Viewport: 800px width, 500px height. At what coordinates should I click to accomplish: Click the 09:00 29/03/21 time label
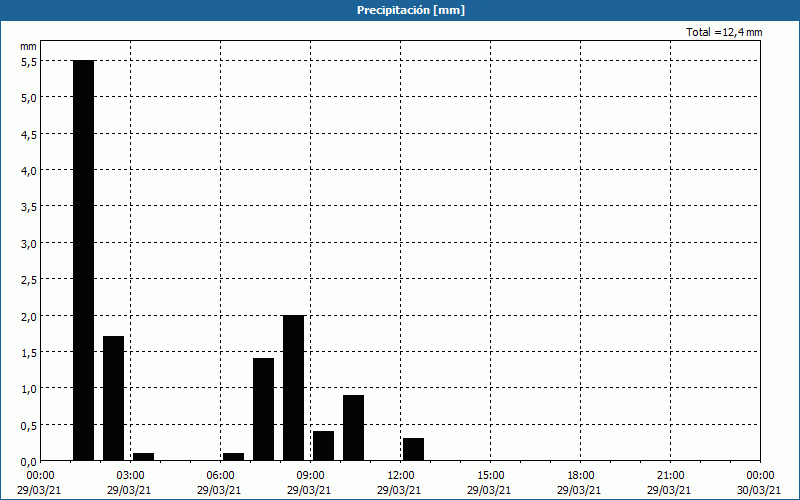tap(309, 483)
